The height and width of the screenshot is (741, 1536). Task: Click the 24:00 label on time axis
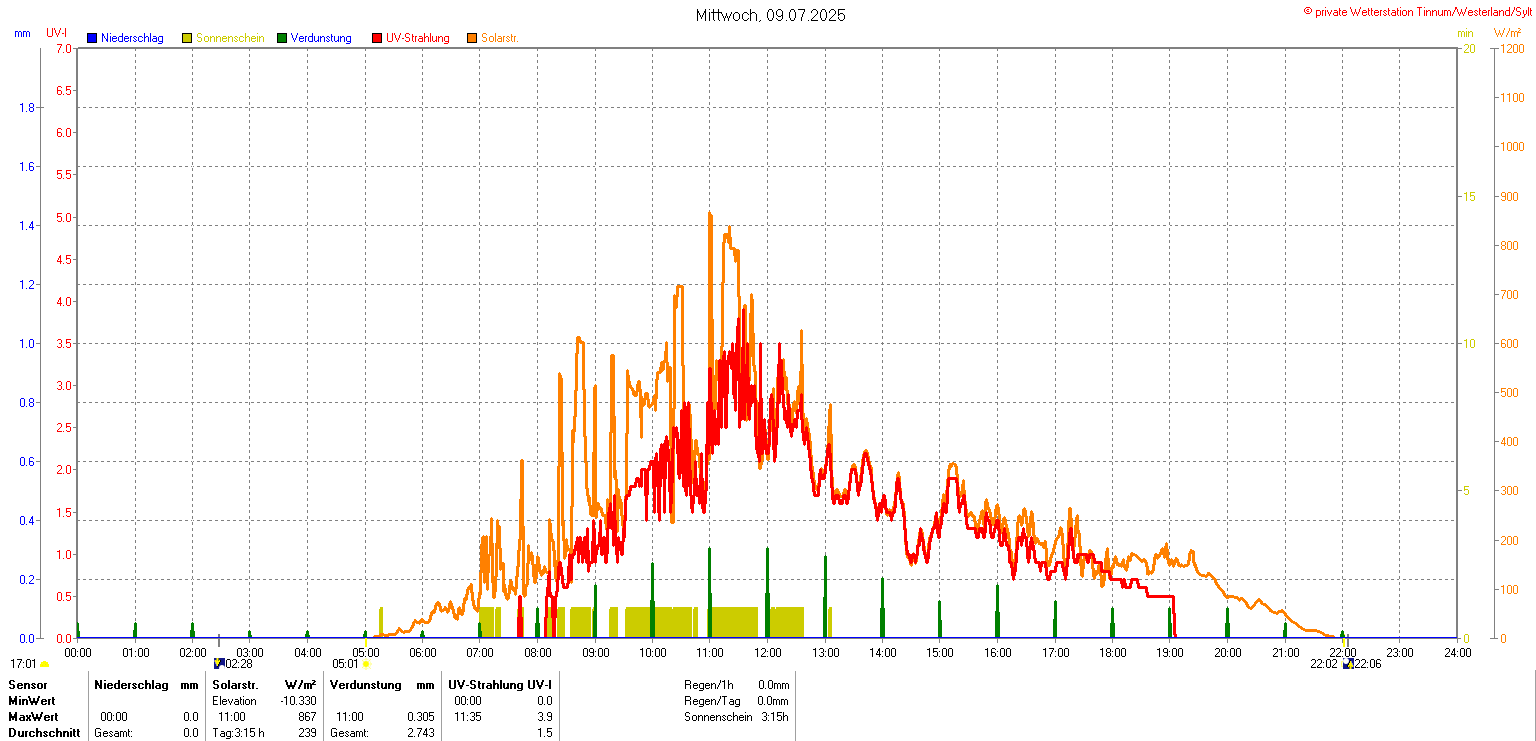[x=1457, y=652]
